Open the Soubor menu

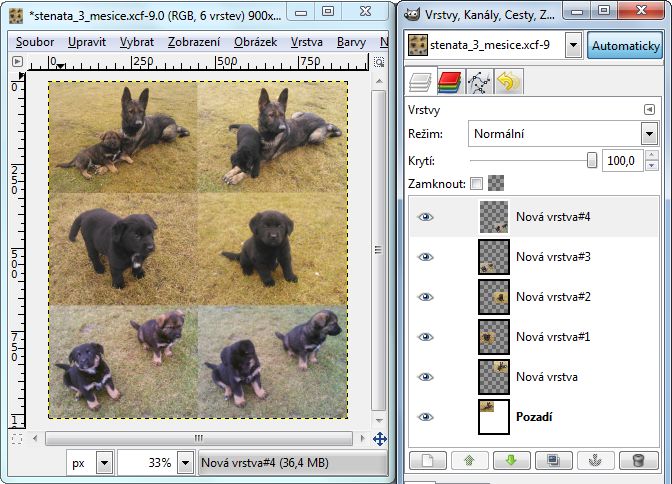[x=35, y=42]
